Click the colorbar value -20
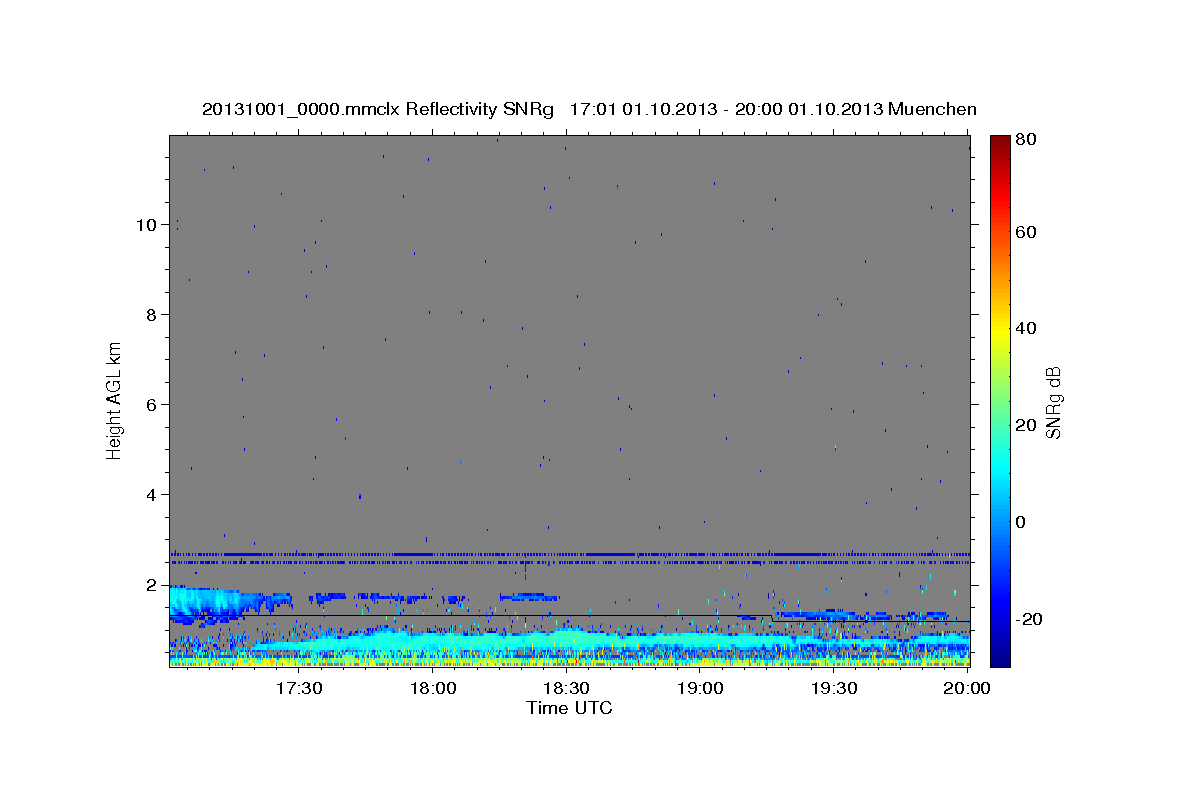 click(1031, 620)
